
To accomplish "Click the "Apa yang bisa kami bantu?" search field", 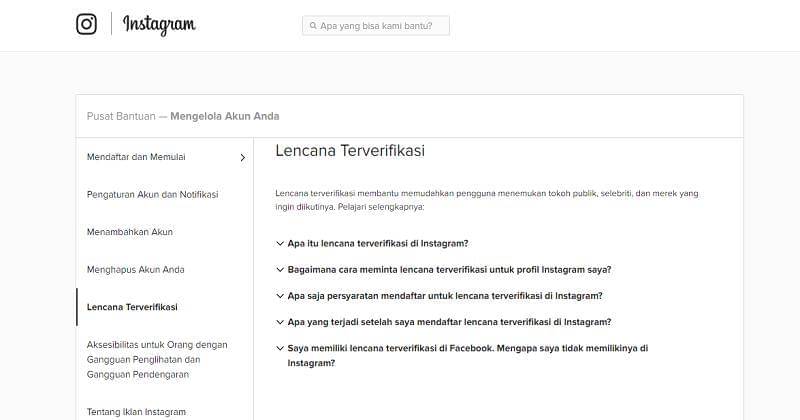I will (382, 25).
